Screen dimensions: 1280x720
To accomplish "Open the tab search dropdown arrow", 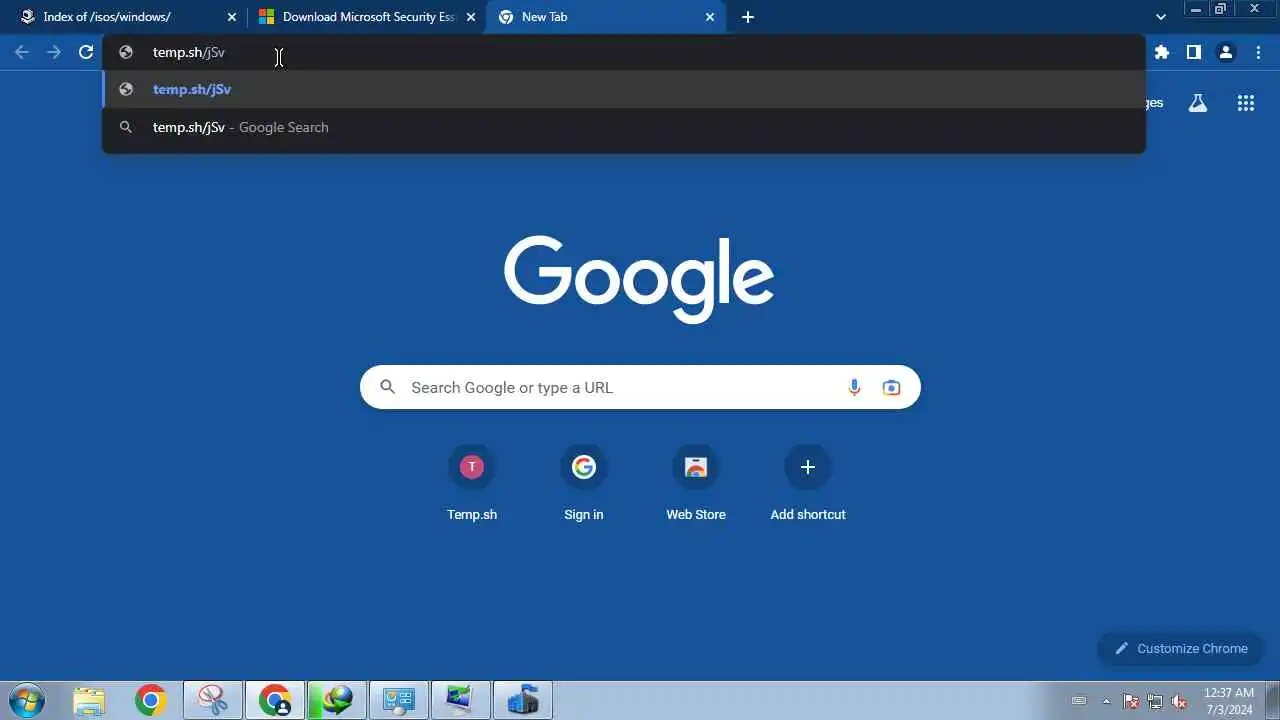I will coord(1161,17).
